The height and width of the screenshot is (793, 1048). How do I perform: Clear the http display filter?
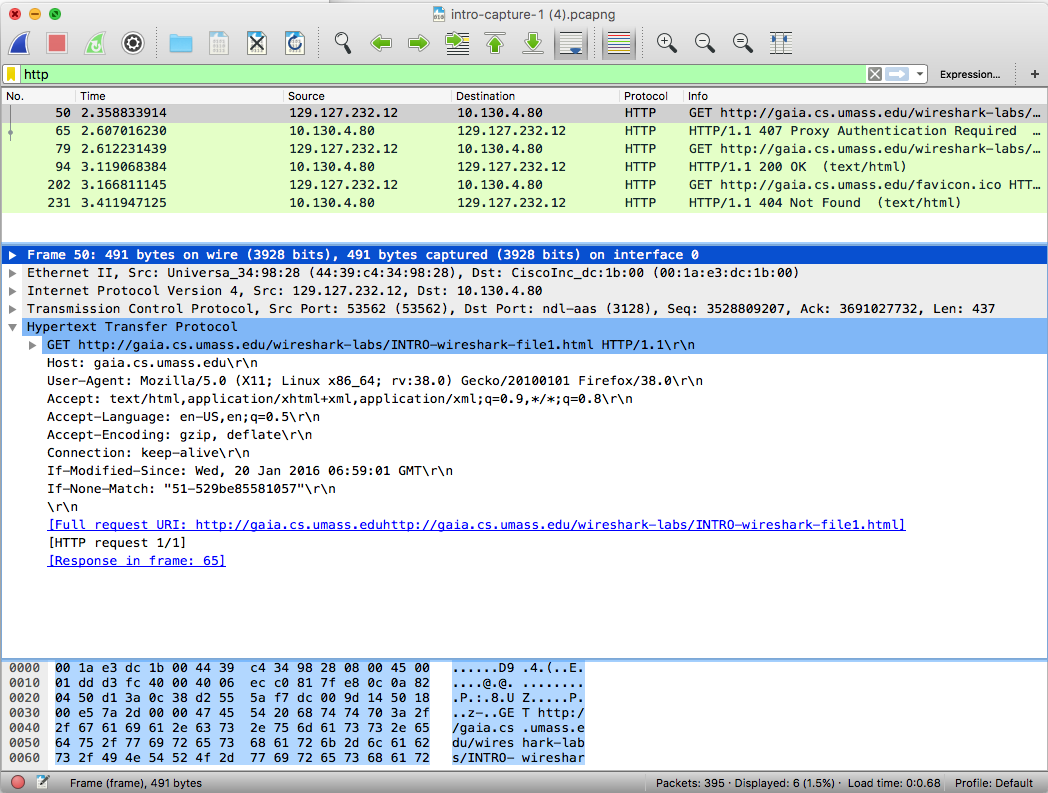click(874, 74)
